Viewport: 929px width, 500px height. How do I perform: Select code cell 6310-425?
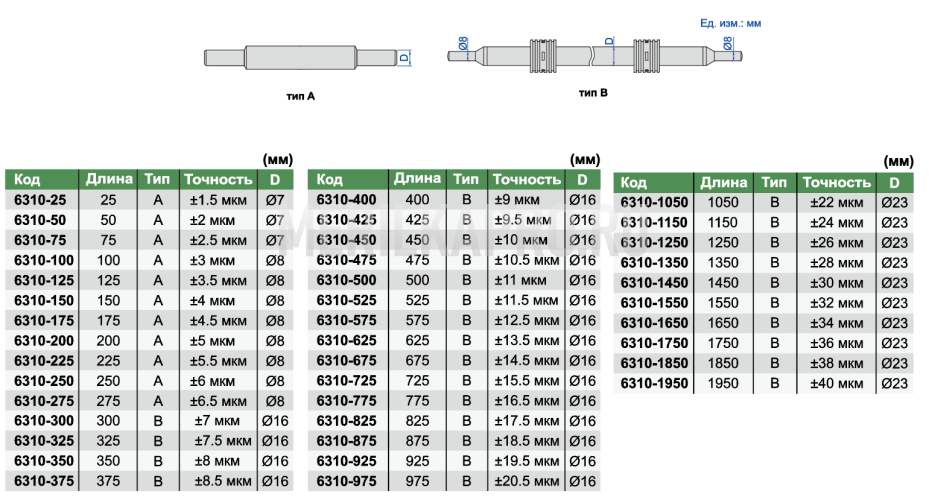[x=348, y=220]
